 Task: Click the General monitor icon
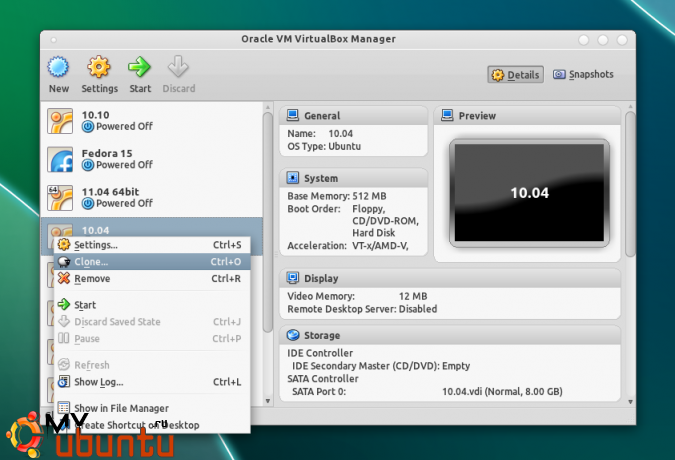pos(293,115)
